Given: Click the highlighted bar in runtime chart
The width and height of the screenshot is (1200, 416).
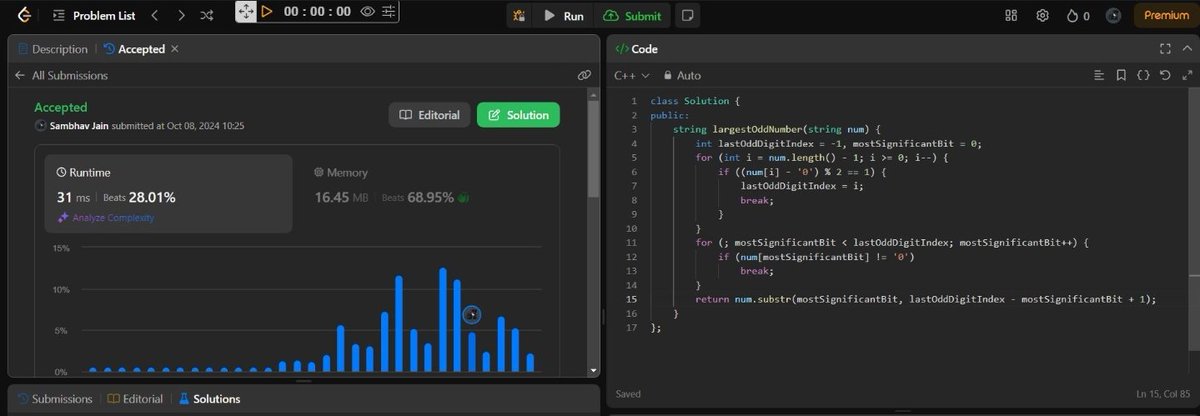Looking at the screenshot, I should point(472,352).
